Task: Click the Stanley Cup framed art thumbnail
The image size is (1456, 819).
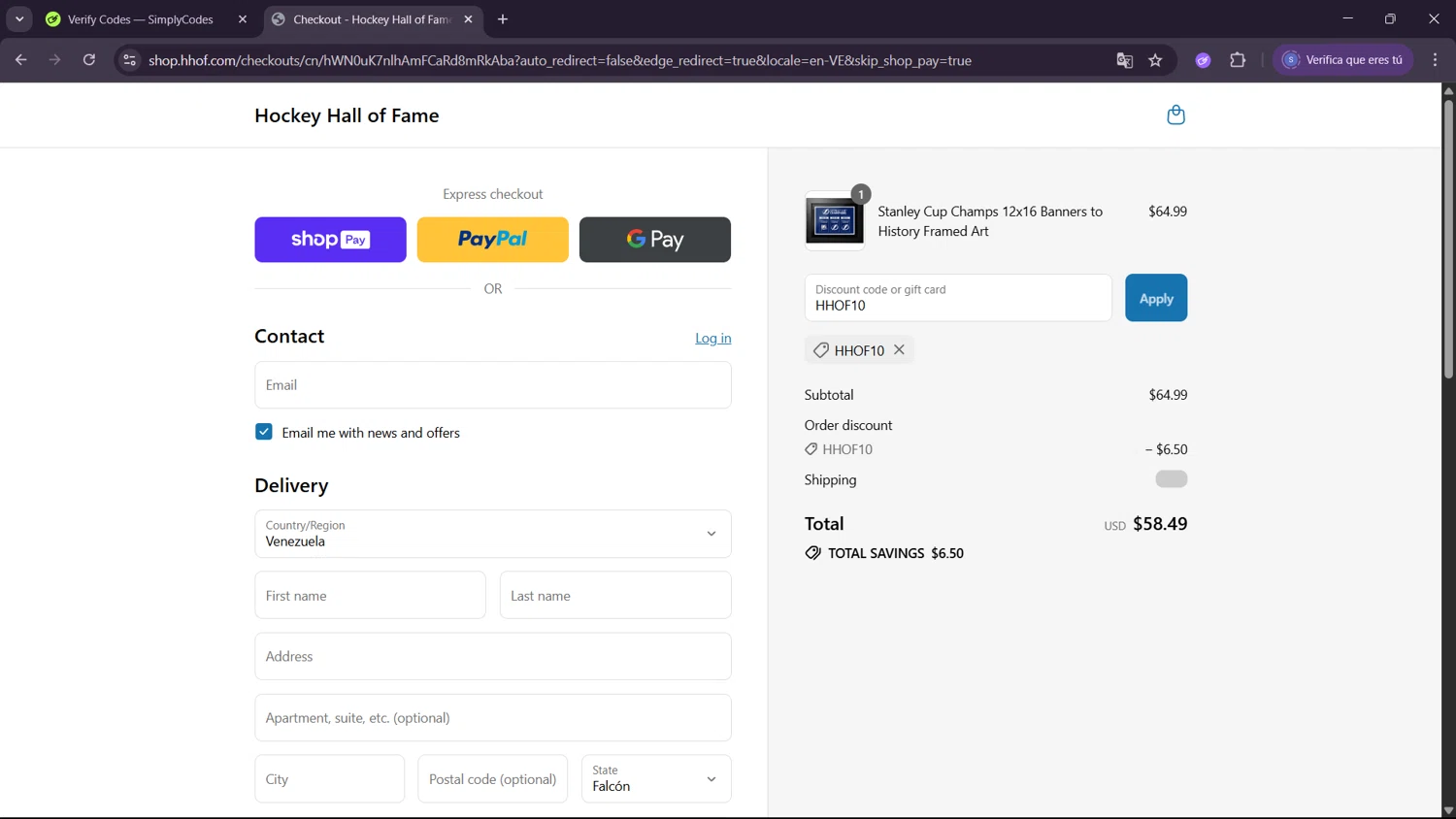Action: click(x=834, y=221)
